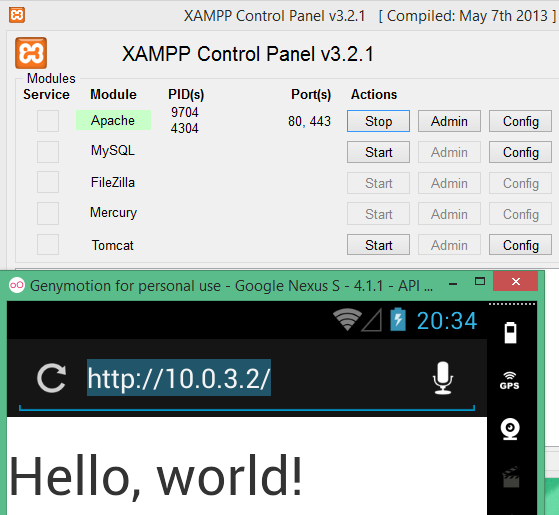Click the Mercury Config button

tap(520, 214)
